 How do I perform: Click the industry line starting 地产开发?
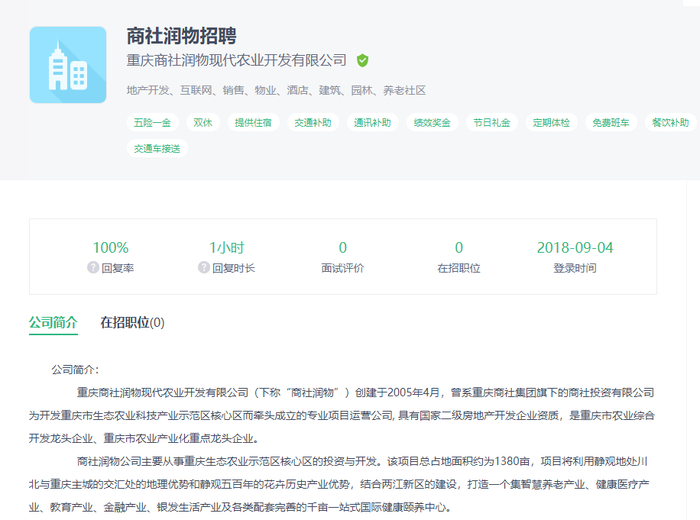276,91
